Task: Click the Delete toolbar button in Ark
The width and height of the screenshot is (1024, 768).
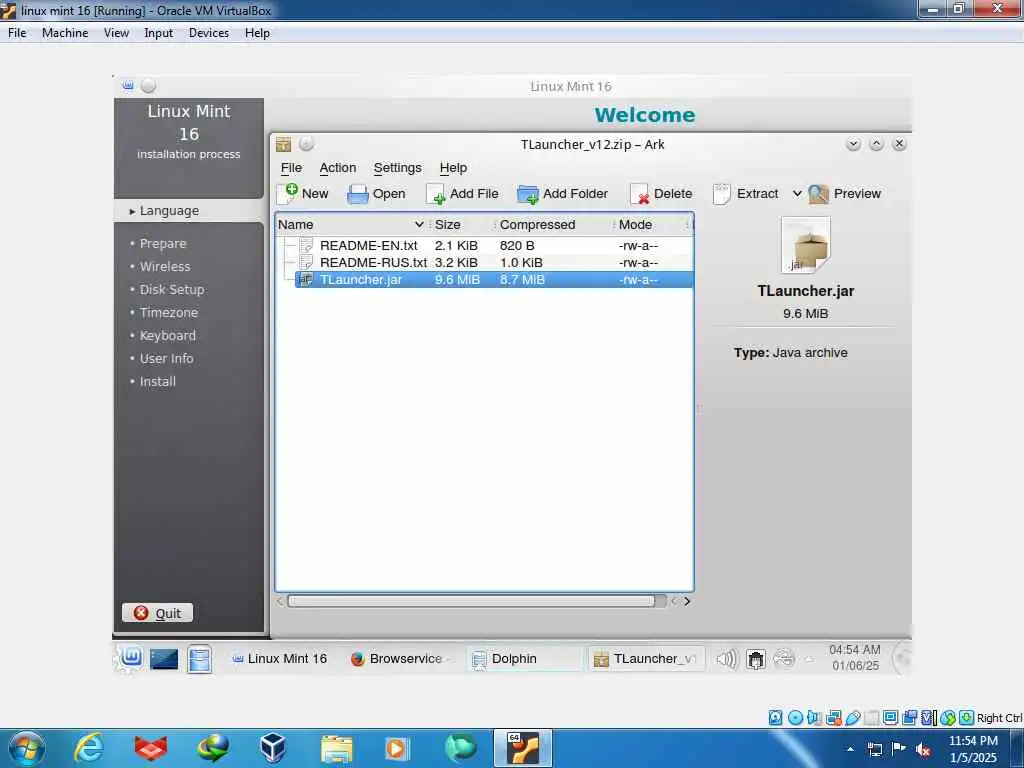Action: click(x=661, y=194)
